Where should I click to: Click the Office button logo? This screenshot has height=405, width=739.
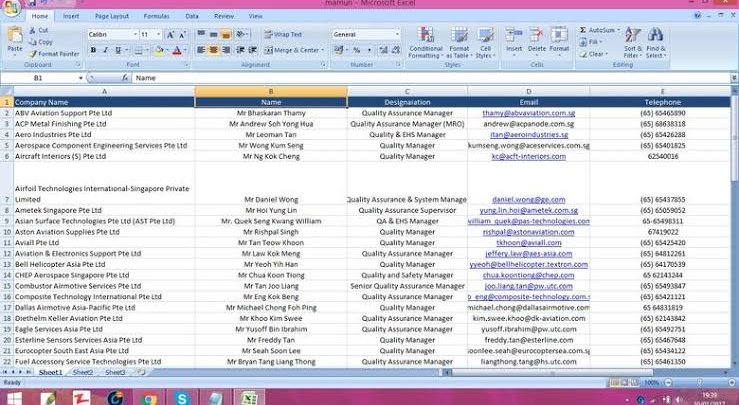[10, 8]
